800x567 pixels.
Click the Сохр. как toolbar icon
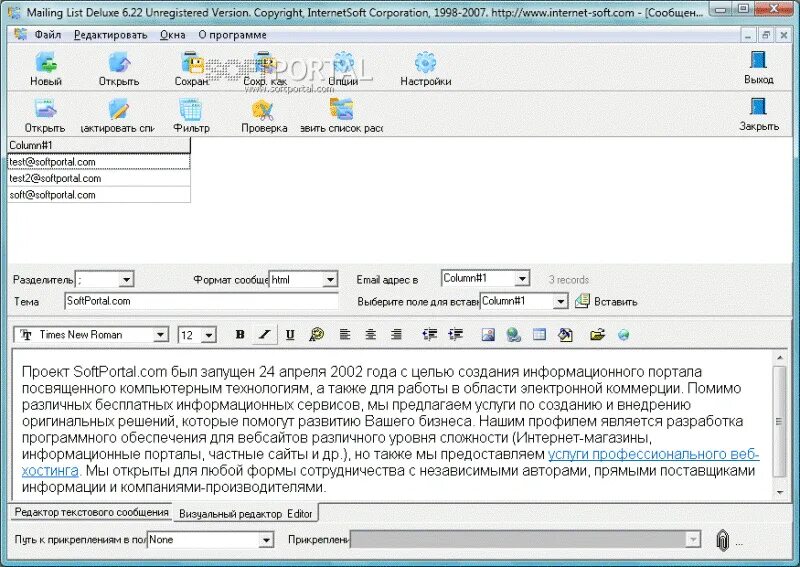(x=265, y=63)
